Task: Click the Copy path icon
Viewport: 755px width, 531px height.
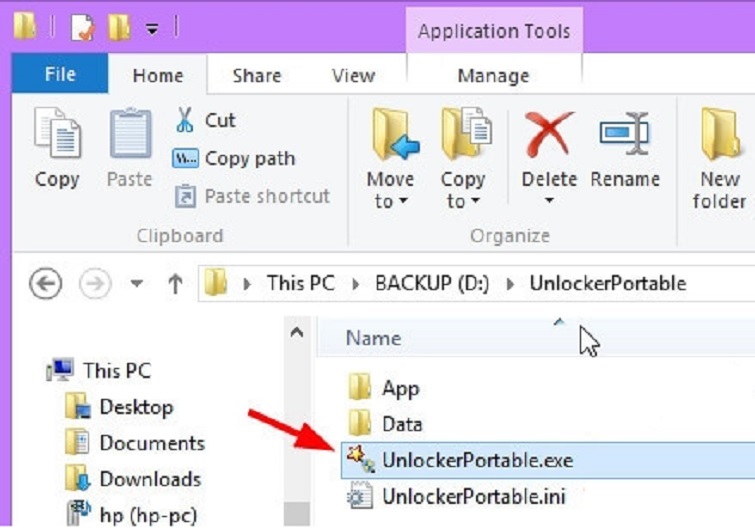Action: click(x=185, y=159)
